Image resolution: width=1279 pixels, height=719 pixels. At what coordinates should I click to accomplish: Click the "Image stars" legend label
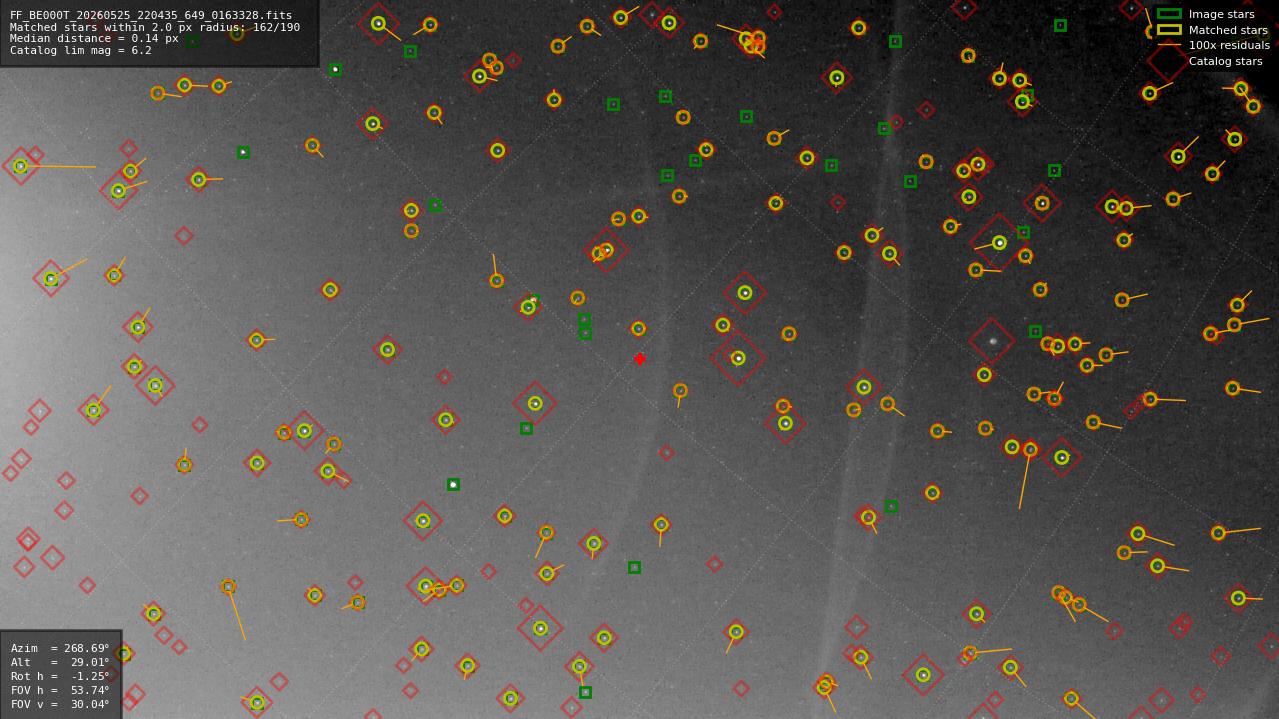(x=1221, y=14)
